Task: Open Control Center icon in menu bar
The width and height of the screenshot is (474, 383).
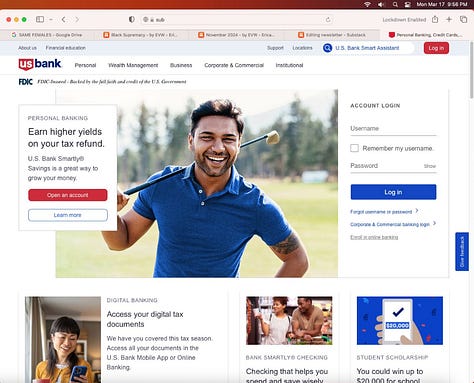Action: 407,4
